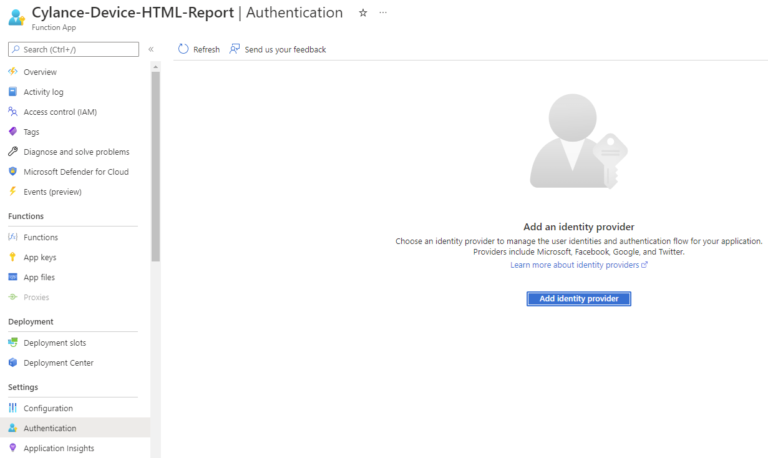Click the Function App header icon
This screenshot has width=768, height=458.
17,17
